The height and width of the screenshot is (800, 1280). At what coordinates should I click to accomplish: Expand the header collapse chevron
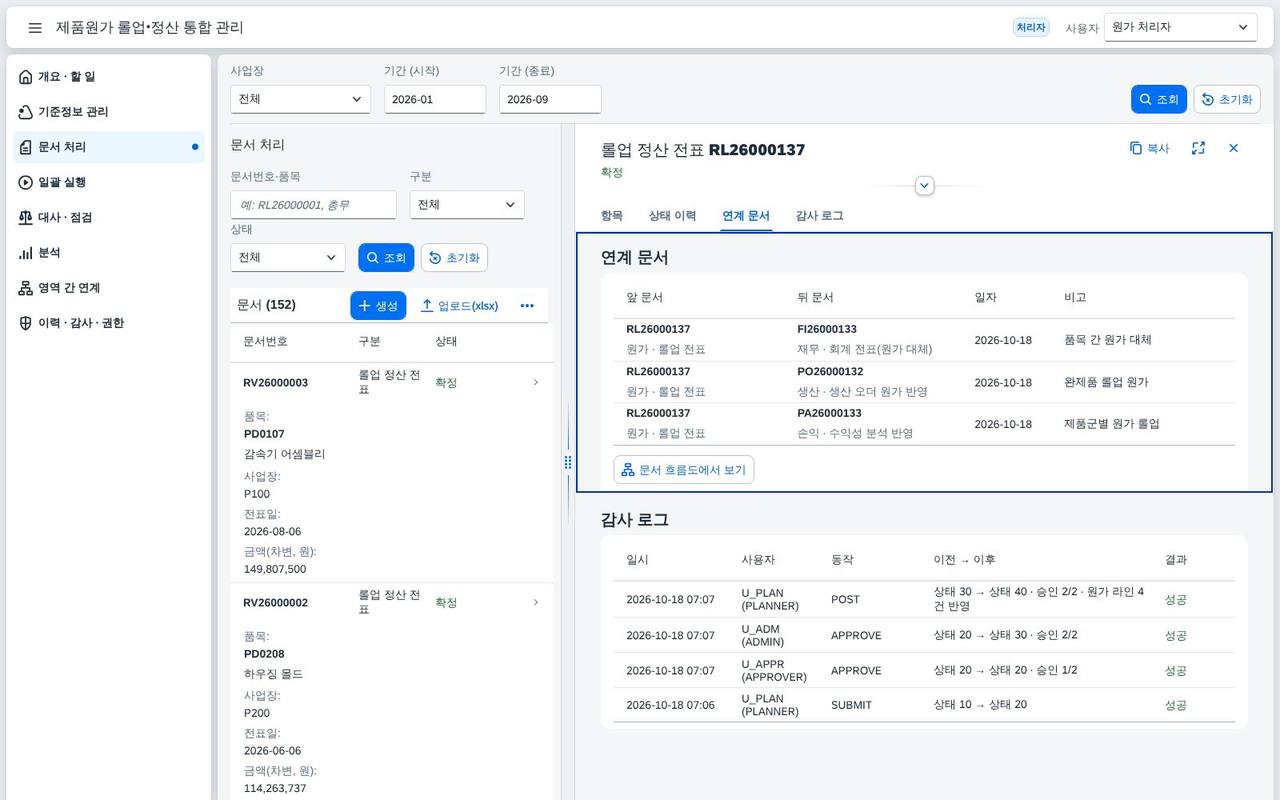click(x=925, y=186)
